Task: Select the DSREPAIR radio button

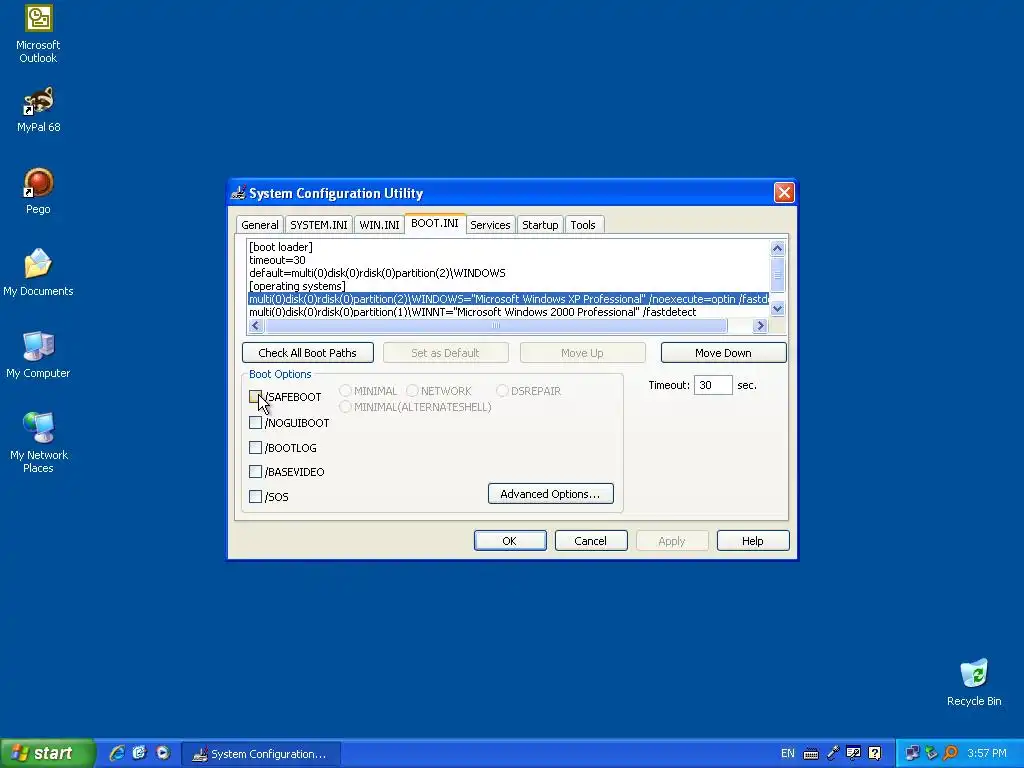Action: click(502, 391)
